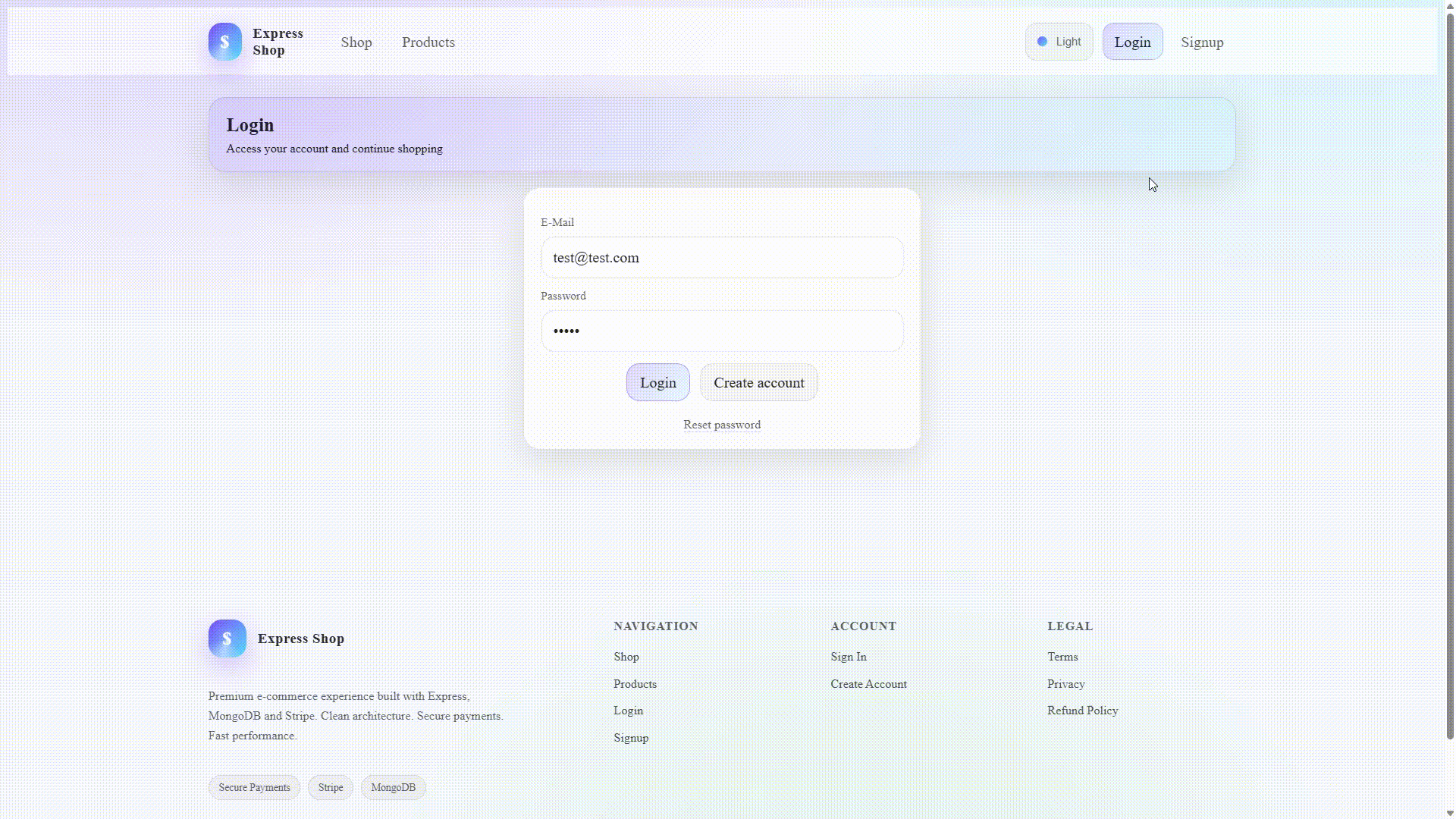Submit the form with the Login button
The width and height of the screenshot is (1456, 819).
coord(657,383)
